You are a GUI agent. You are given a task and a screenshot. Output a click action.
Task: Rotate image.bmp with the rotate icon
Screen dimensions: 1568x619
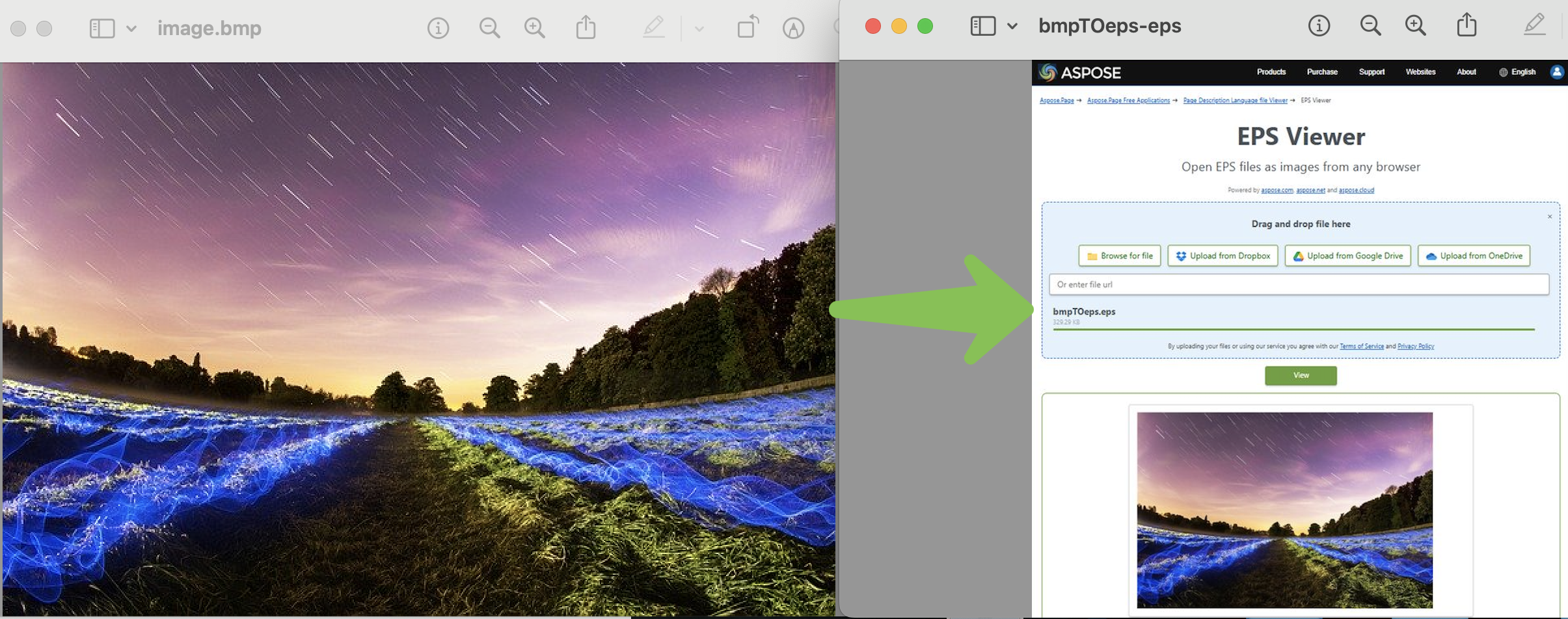(x=748, y=28)
